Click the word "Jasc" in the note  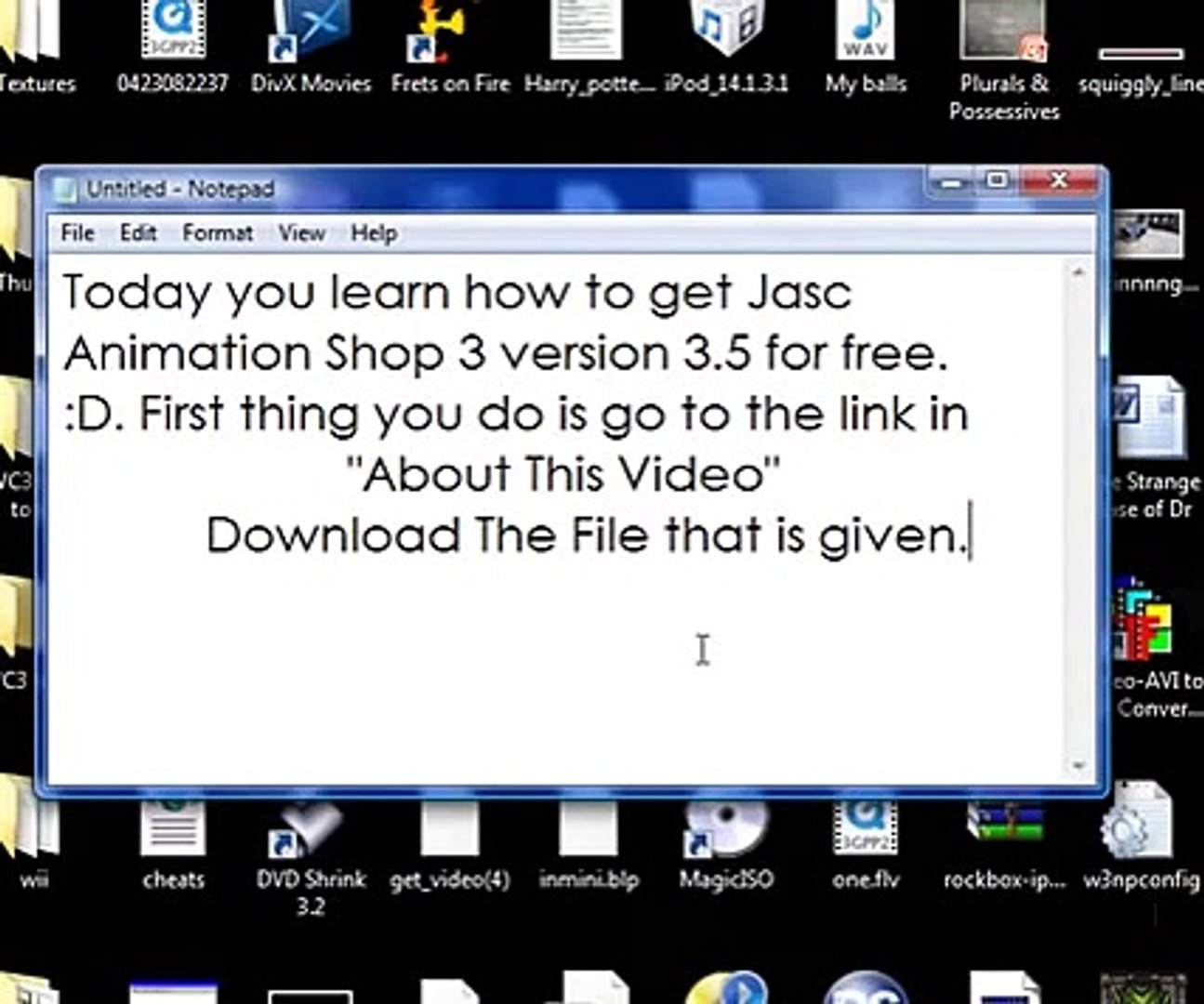coord(799,294)
